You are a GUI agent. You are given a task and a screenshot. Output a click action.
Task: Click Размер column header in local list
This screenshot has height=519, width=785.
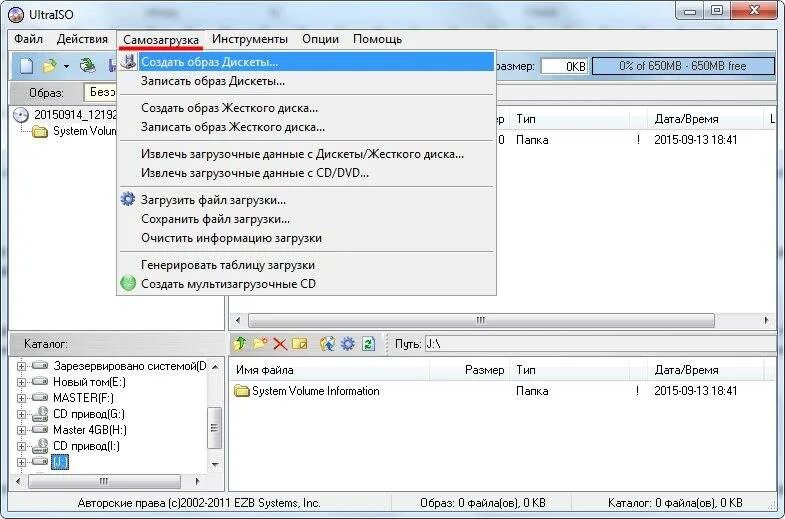tap(470, 370)
